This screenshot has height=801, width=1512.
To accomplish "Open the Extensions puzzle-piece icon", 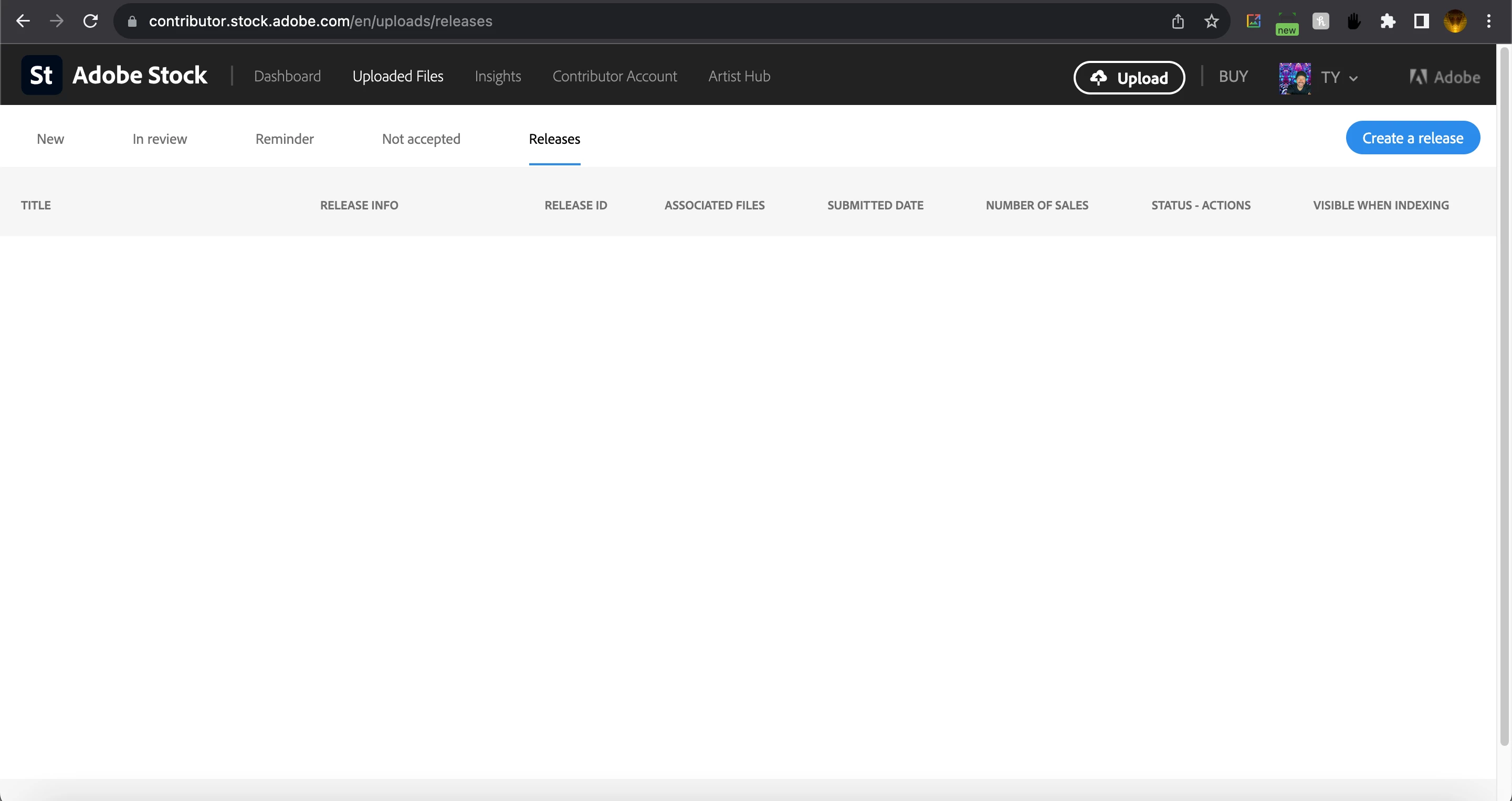I will [1388, 21].
